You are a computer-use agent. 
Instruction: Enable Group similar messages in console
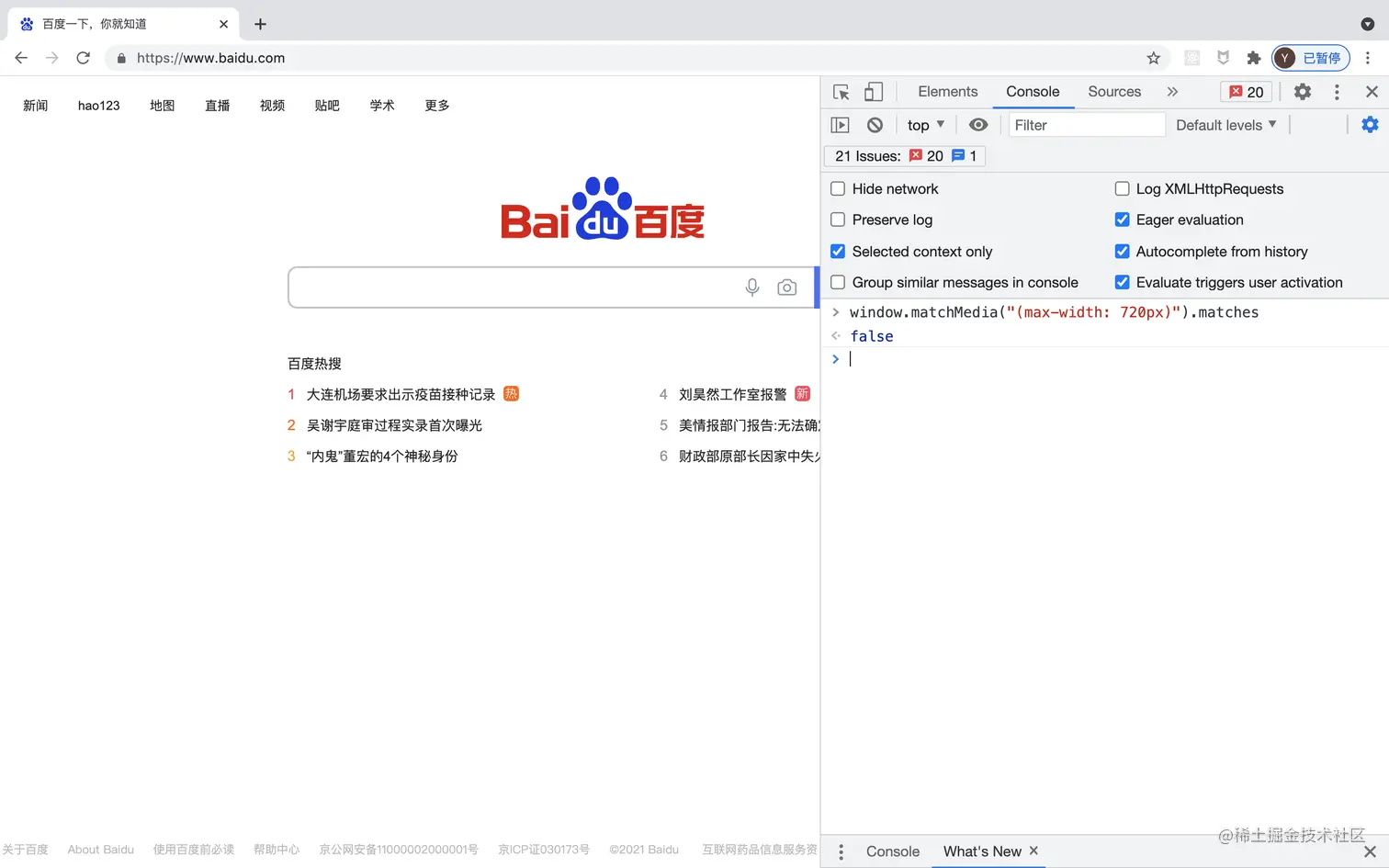pos(838,282)
